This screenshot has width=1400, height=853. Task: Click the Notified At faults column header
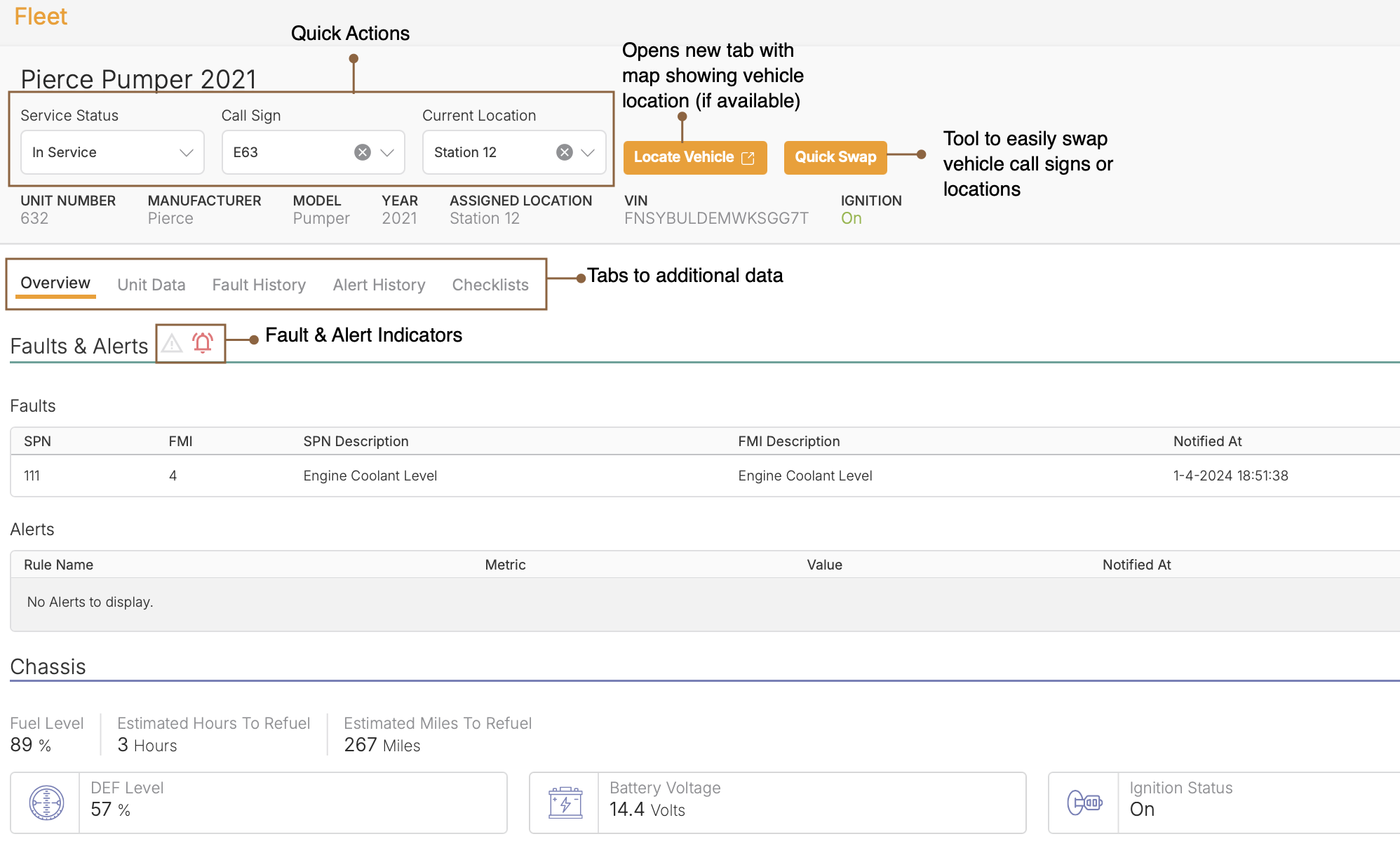coord(1207,441)
